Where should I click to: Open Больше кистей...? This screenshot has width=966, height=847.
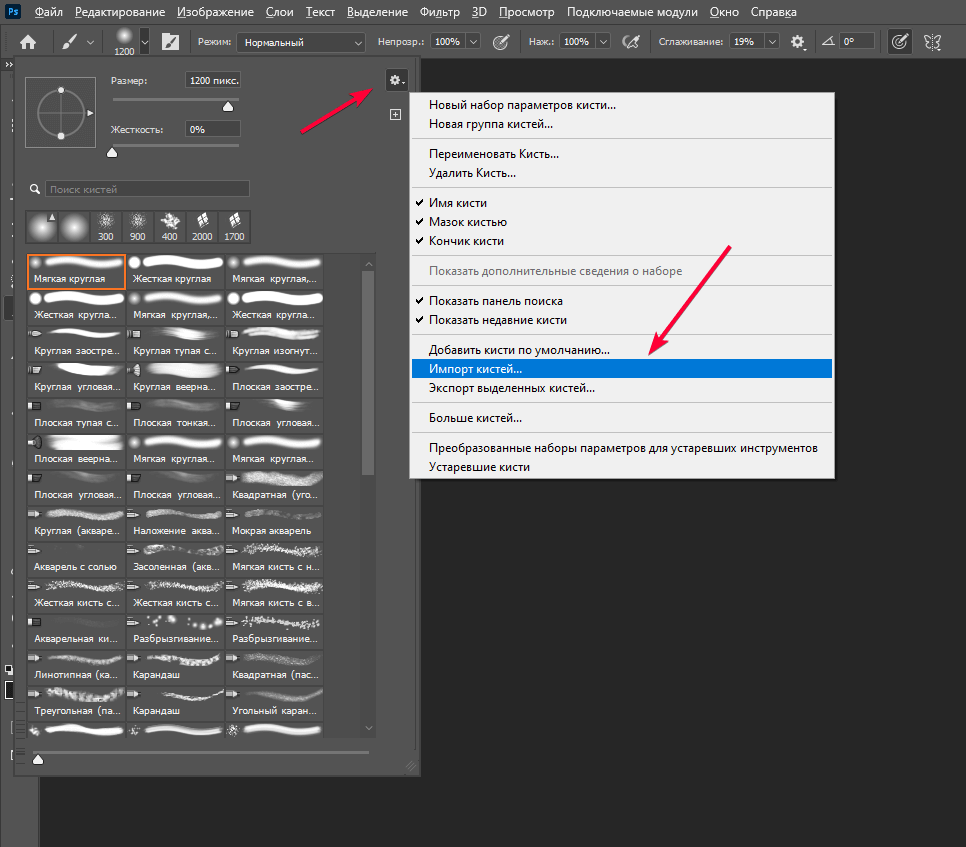[622, 418]
